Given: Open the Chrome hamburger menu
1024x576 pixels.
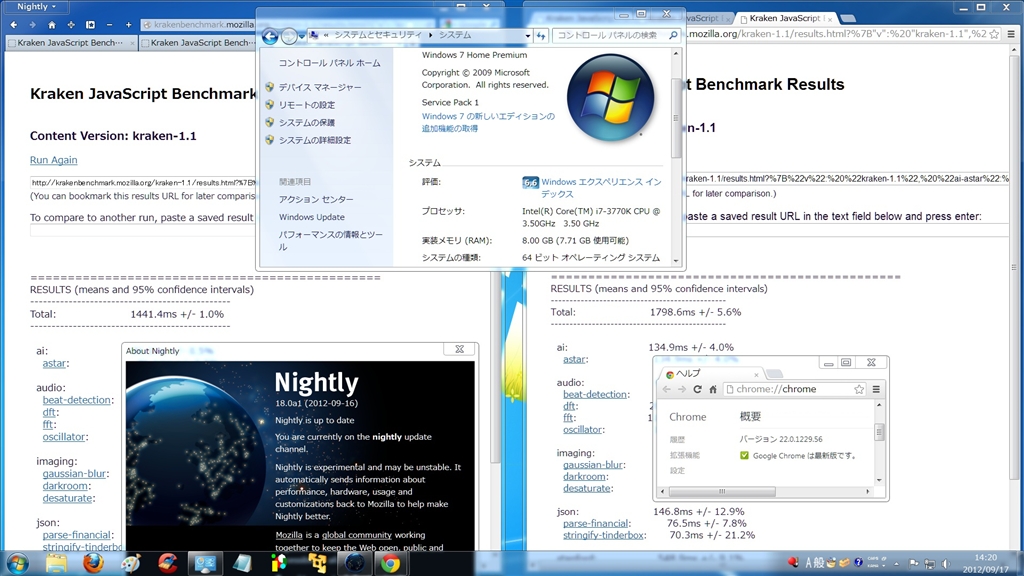Looking at the screenshot, I should 876,389.
